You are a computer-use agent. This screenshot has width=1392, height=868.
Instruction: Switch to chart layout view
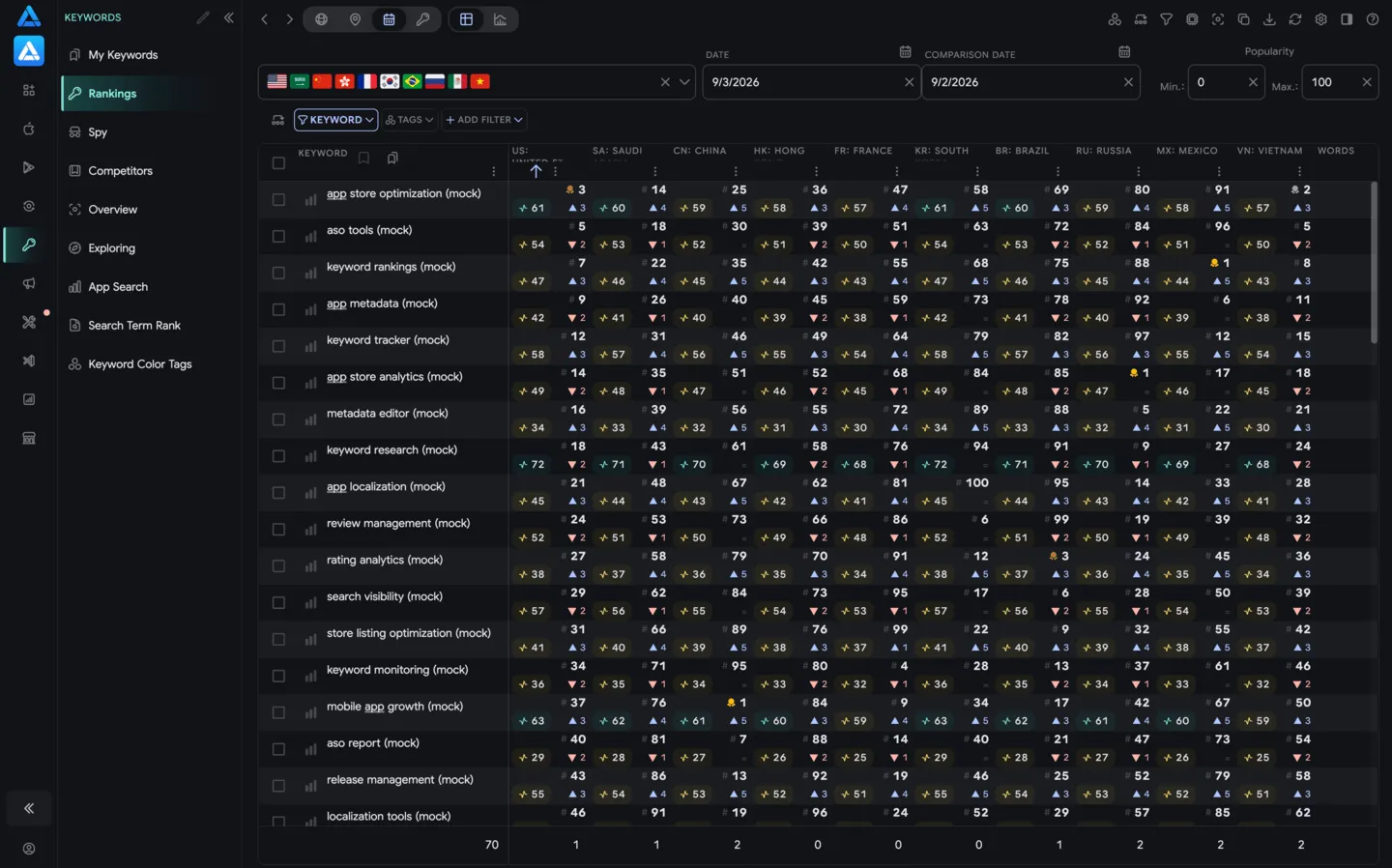click(x=500, y=19)
